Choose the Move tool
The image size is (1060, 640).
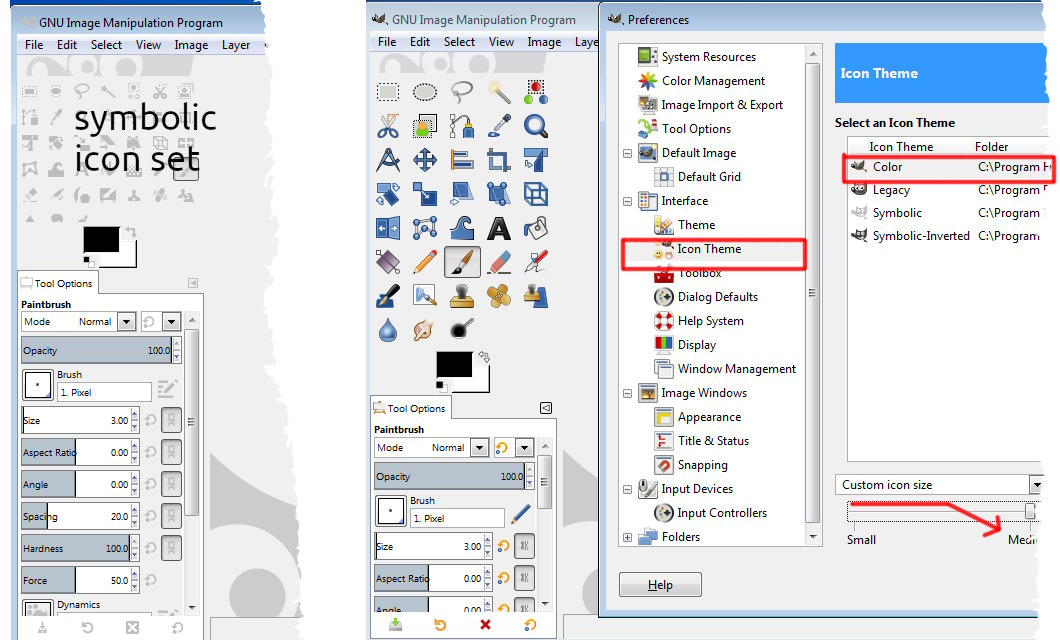pyautogui.click(x=425, y=160)
